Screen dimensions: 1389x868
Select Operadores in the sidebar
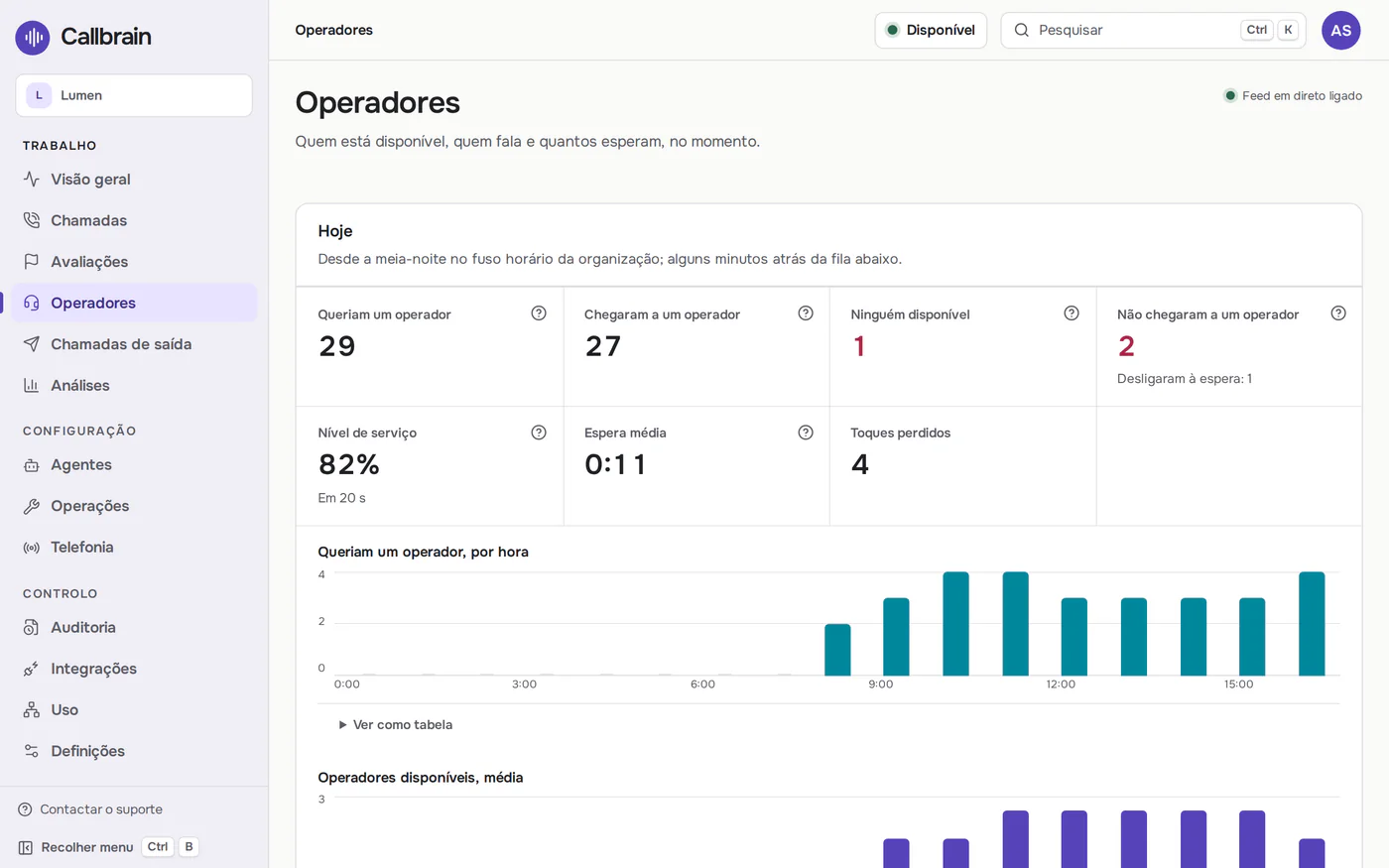[x=134, y=303]
